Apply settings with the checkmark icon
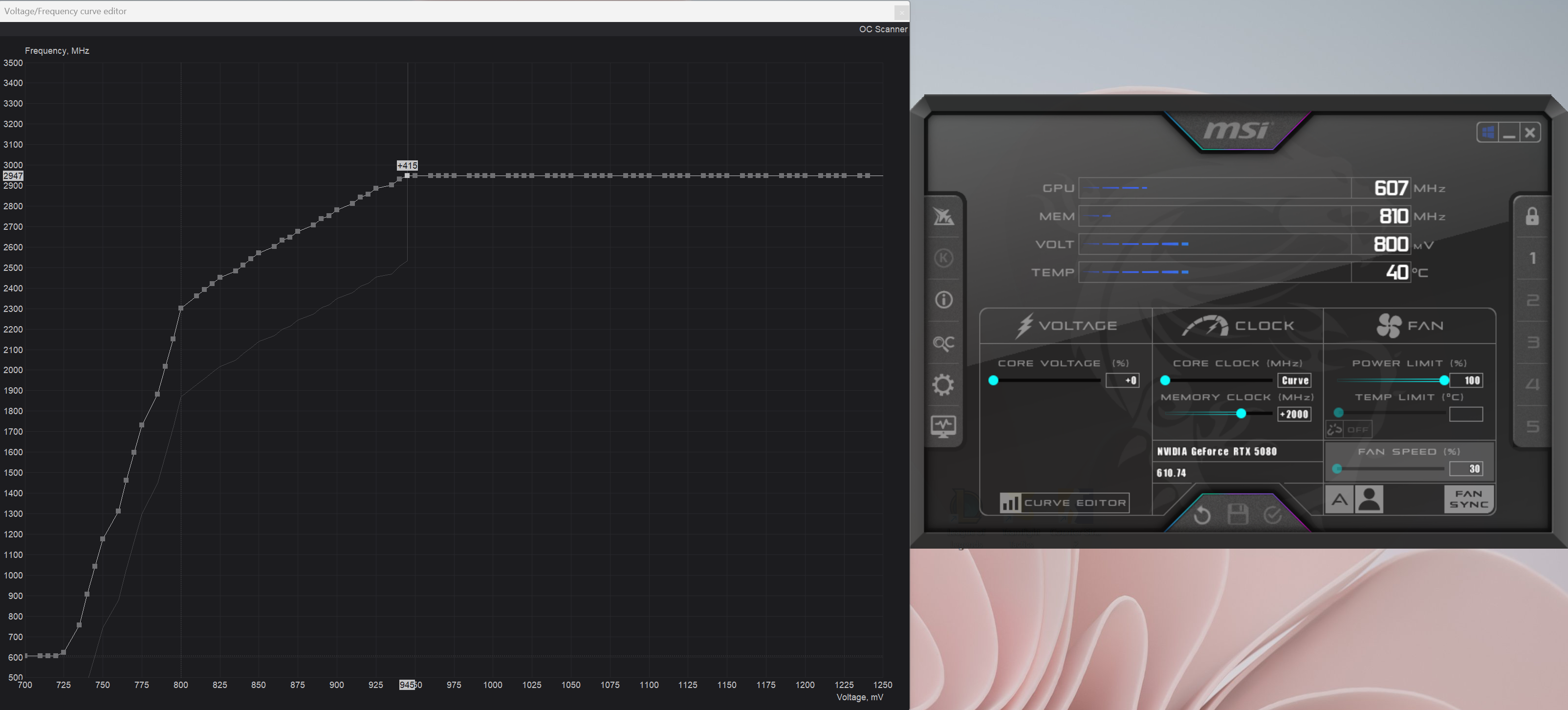 pyautogui.click(x=1273, y=515)
